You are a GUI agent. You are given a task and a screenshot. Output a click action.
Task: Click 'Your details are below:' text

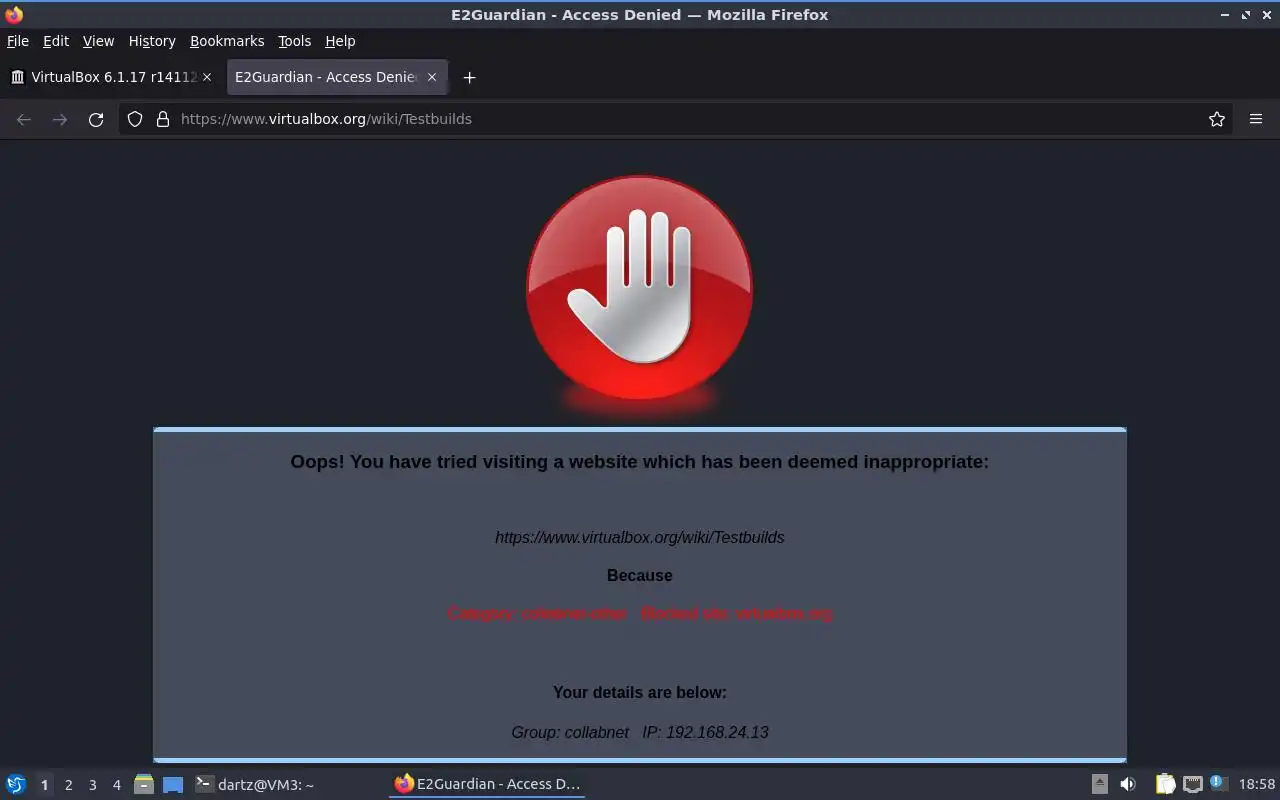tap(640, 692)
